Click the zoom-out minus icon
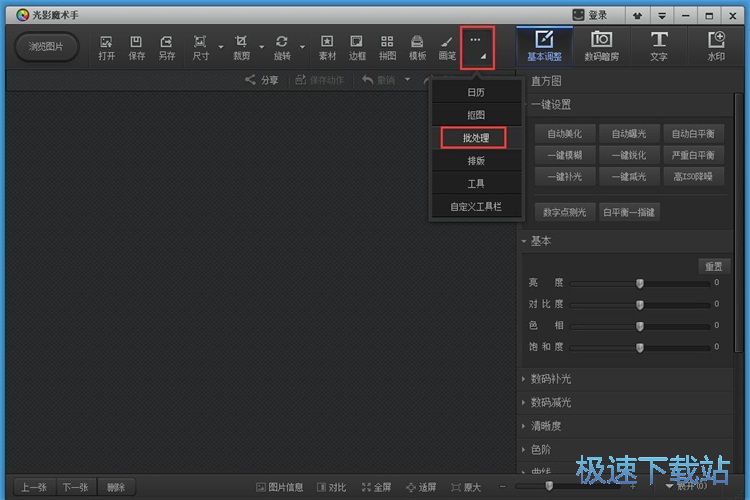Viewport: 750px width, 500px height. 502,487
